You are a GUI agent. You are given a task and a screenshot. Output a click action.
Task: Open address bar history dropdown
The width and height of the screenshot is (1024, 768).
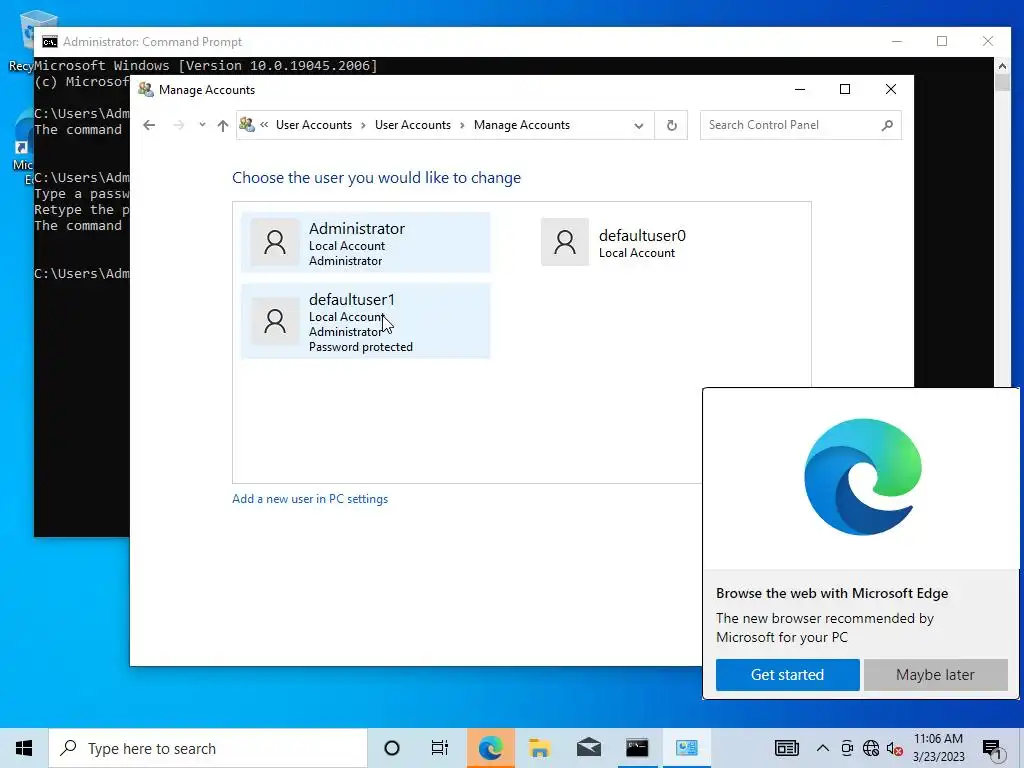639,125
